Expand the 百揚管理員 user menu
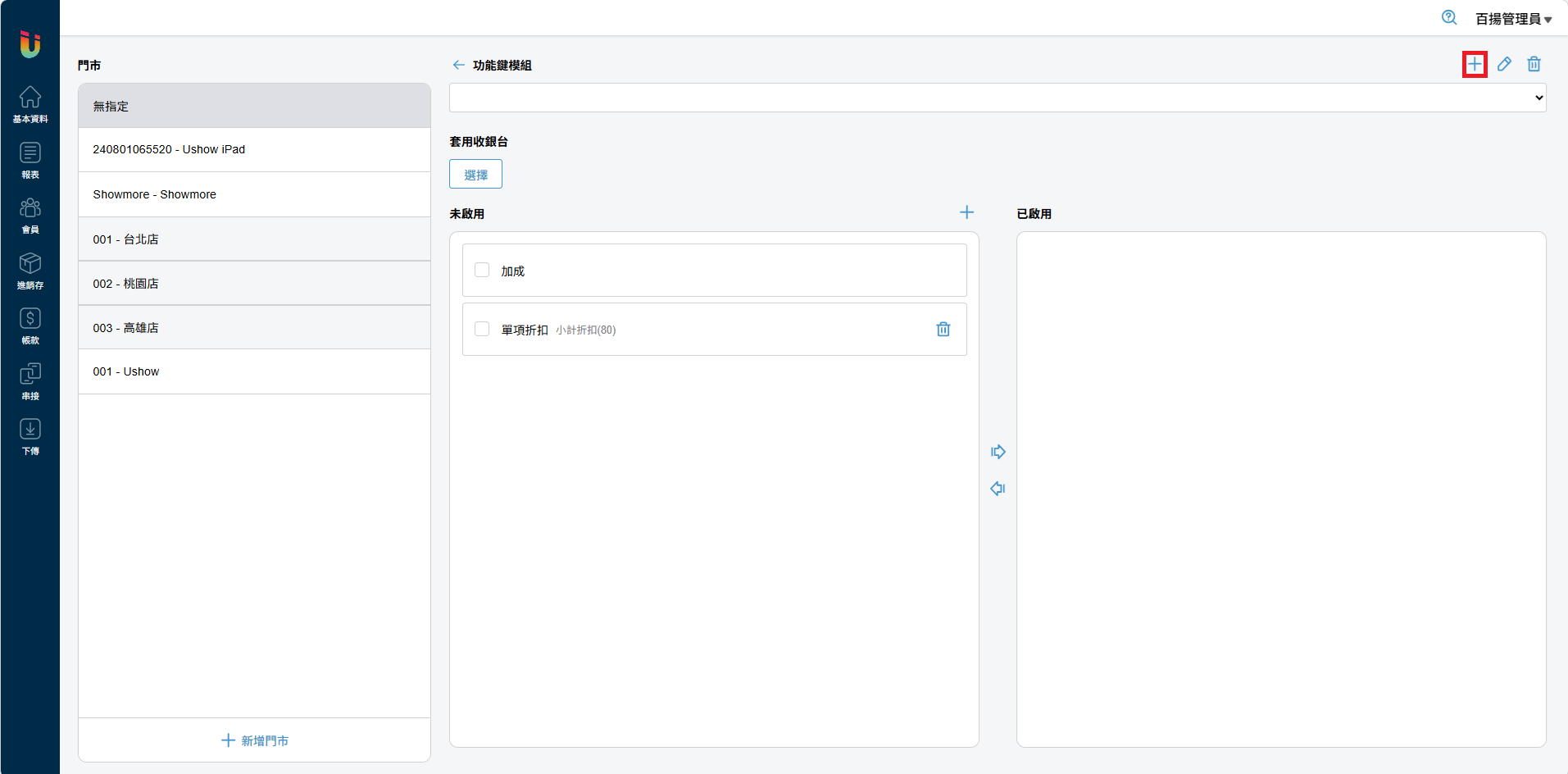The width and height of the screenshot is (1568, 774). tap(1513, 19)
